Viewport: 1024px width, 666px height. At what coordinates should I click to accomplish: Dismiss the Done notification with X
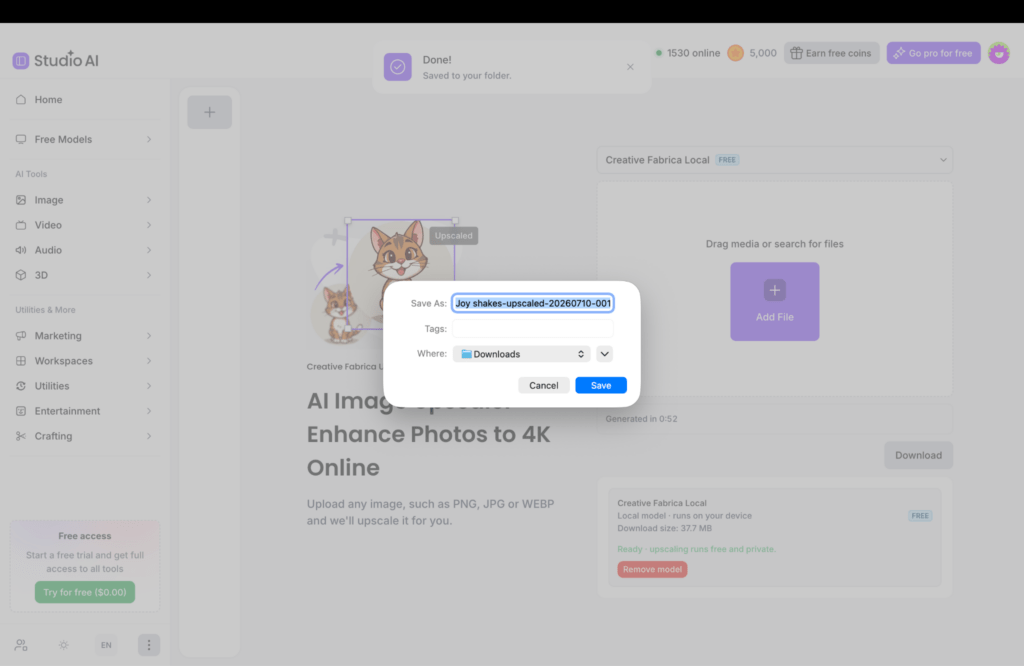pos(630,67)
